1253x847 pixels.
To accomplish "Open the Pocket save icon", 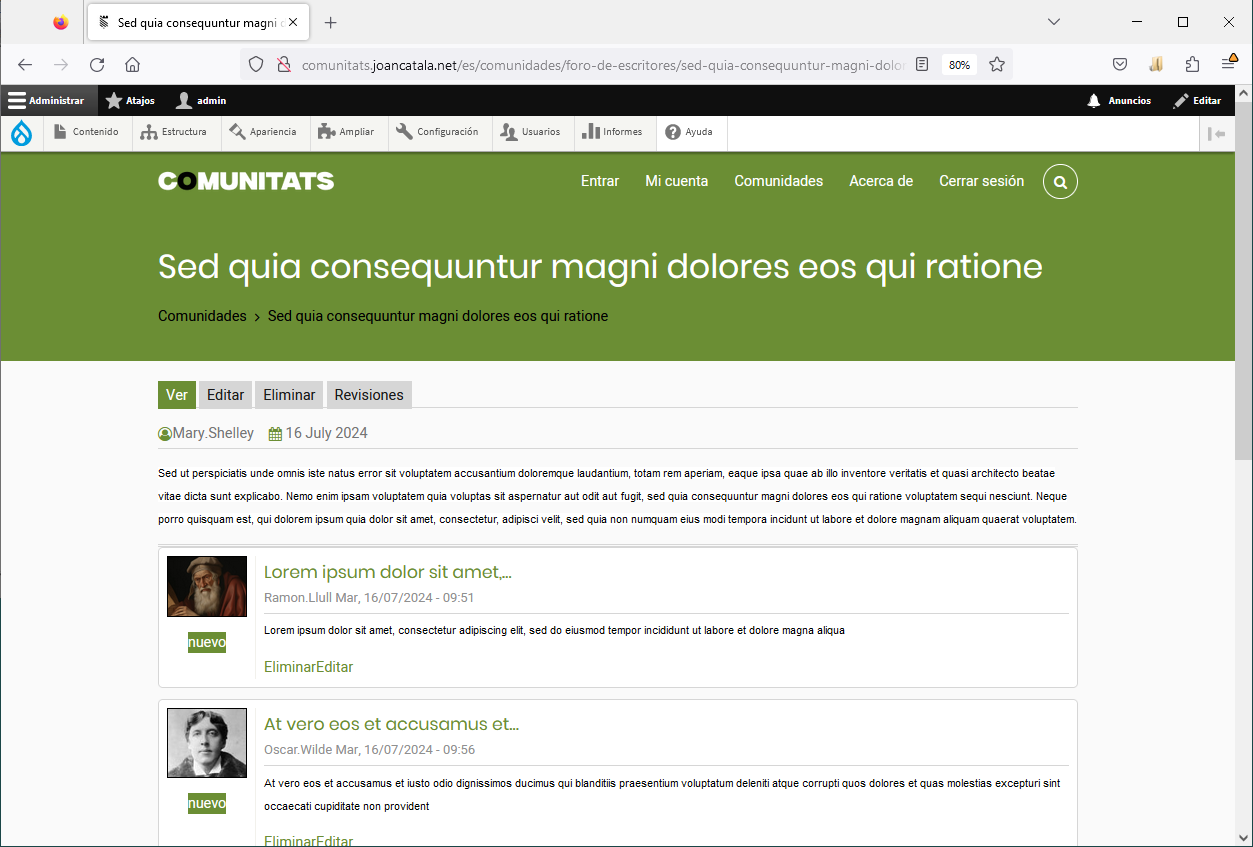I will [x=1121, y=64].
